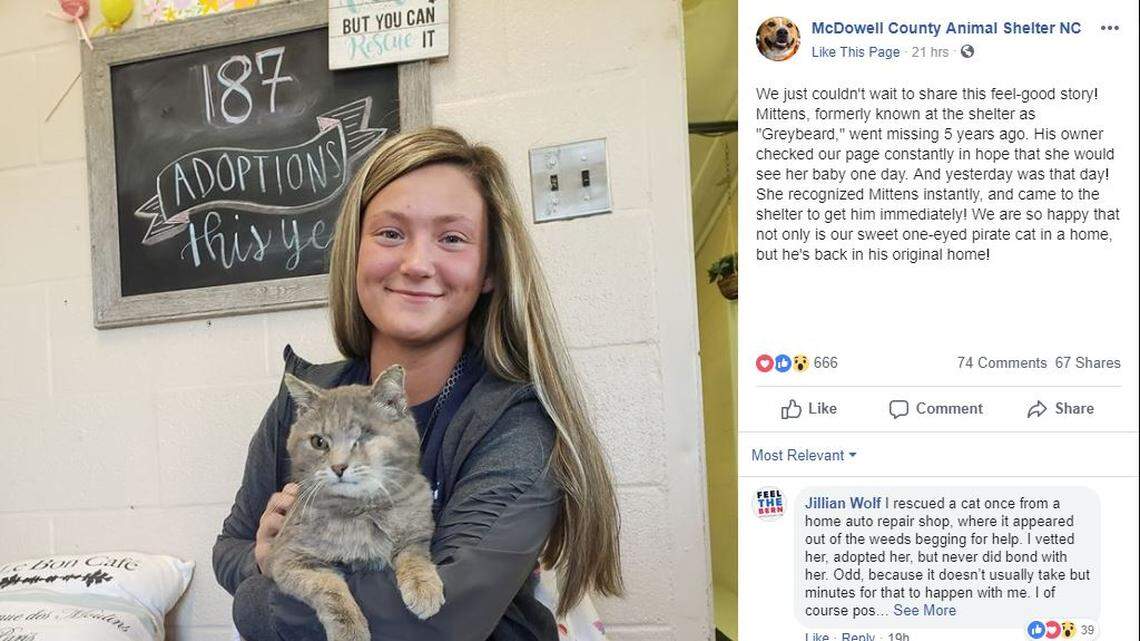Click Like This Page link
Image resolution: width=1140 pixels, height=641 pixels.
pyautogui.click(x=855, y=52)
